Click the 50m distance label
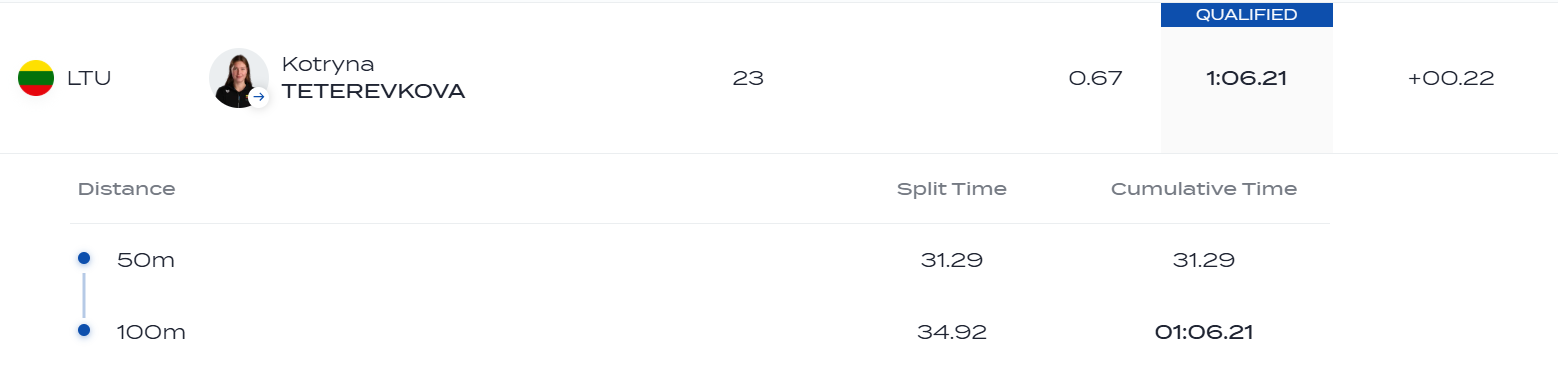This screenshot has height=370, width=1558. coord(146,260)
